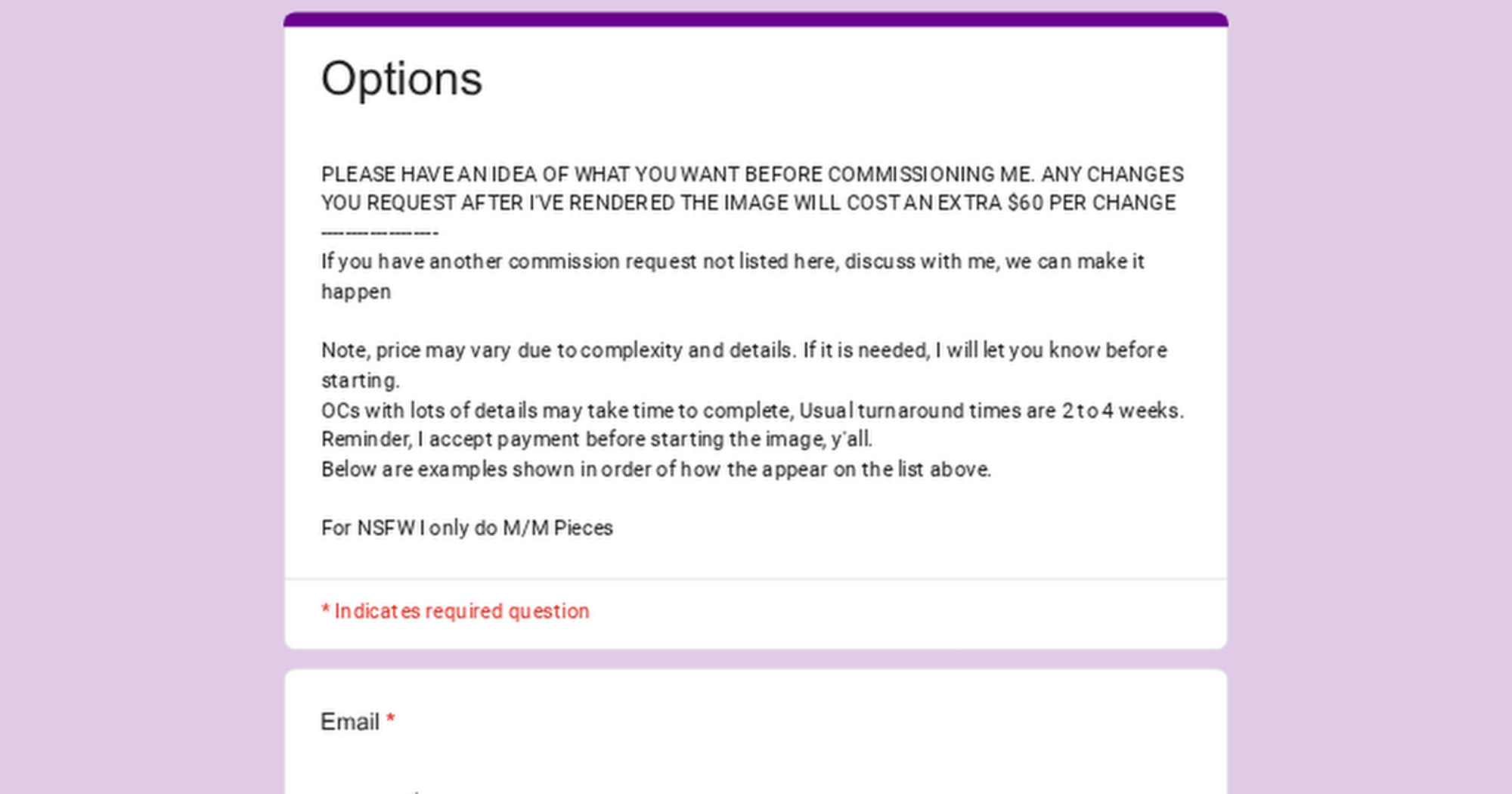The height and width of the screenshot is (794, 1512).
Task: Click the word "happen" in the description
Action: click(x=356, y=292)
